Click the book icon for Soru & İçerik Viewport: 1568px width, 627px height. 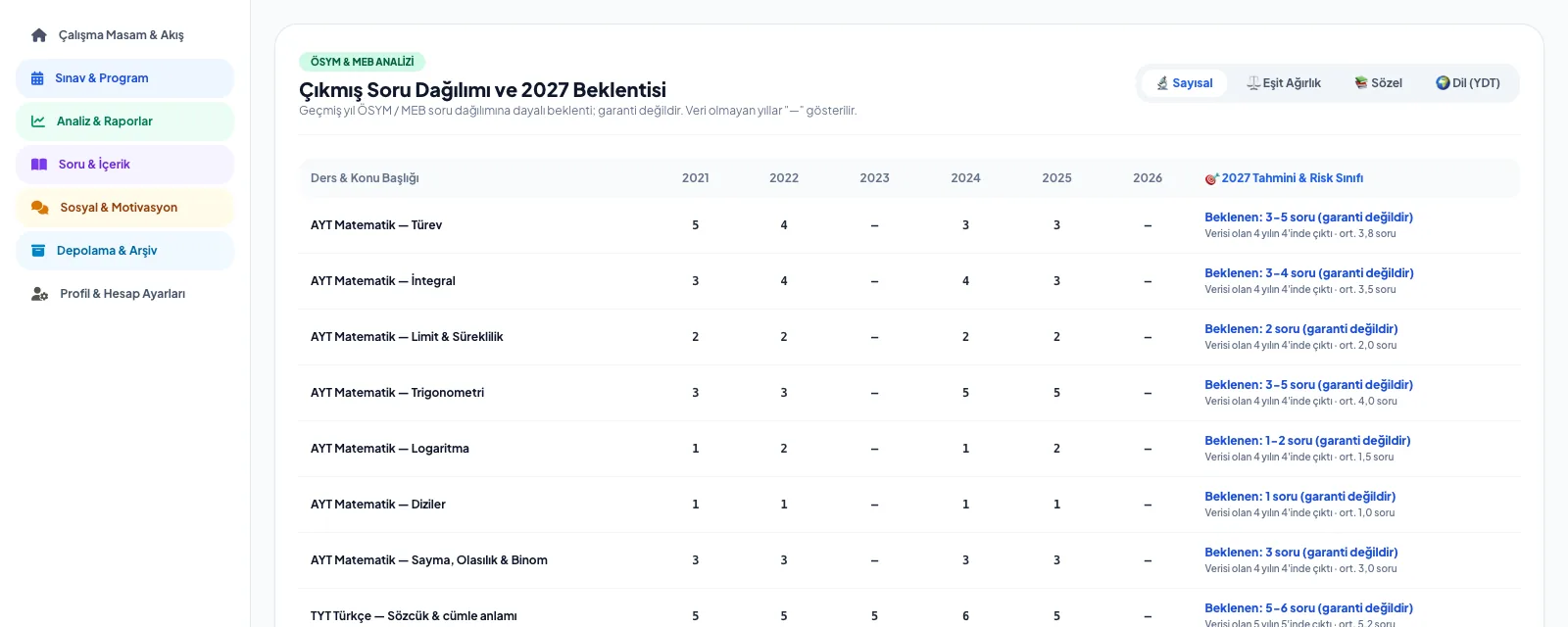coord(39,165)
